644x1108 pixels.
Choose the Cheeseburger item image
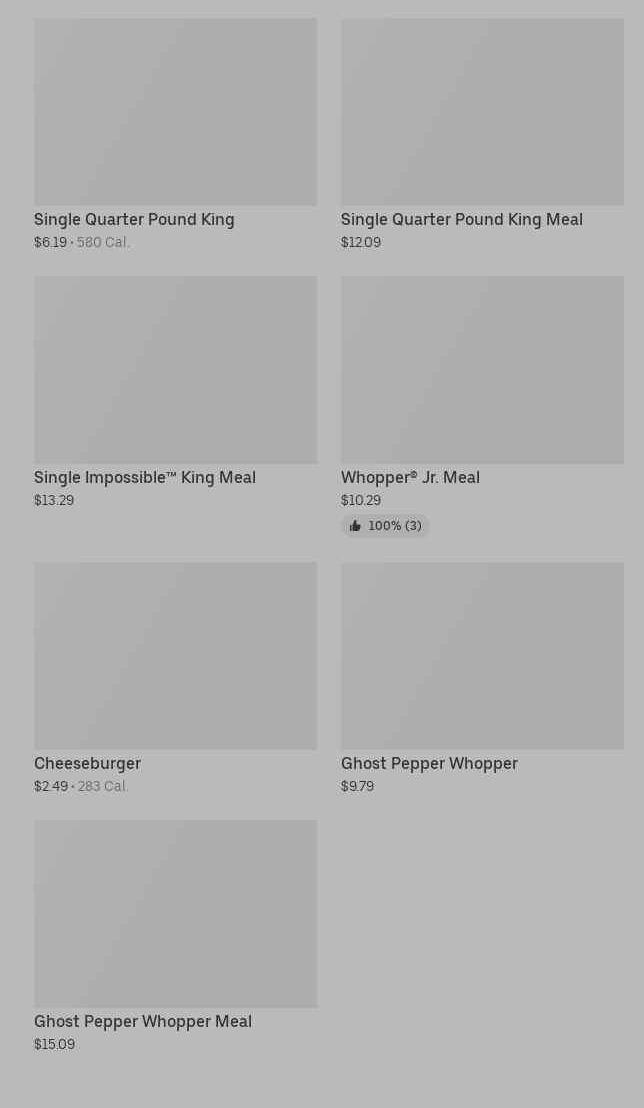pos(175,656)
